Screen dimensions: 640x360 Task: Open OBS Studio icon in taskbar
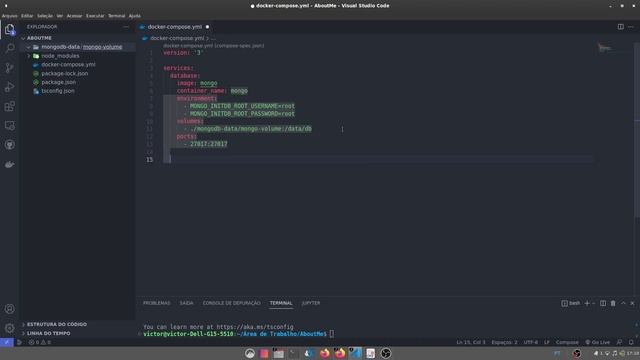pyautogui.click(x=385, y=353)
